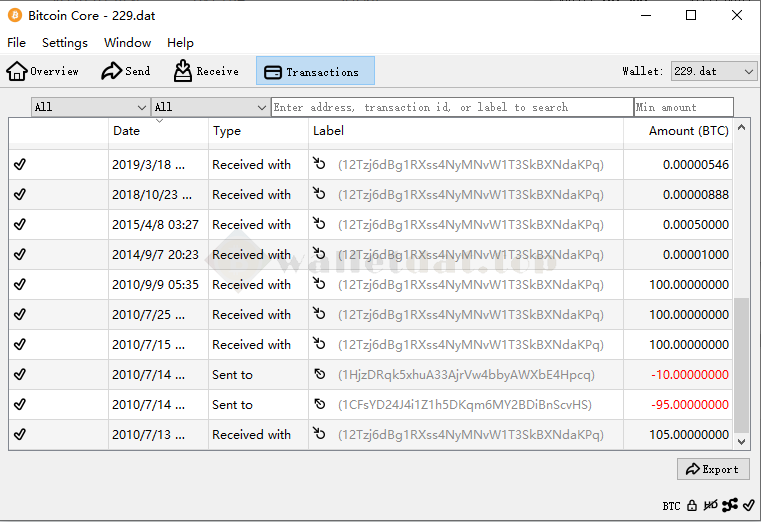Click the synced checkmark in status bar

click(x=749, y=506)
